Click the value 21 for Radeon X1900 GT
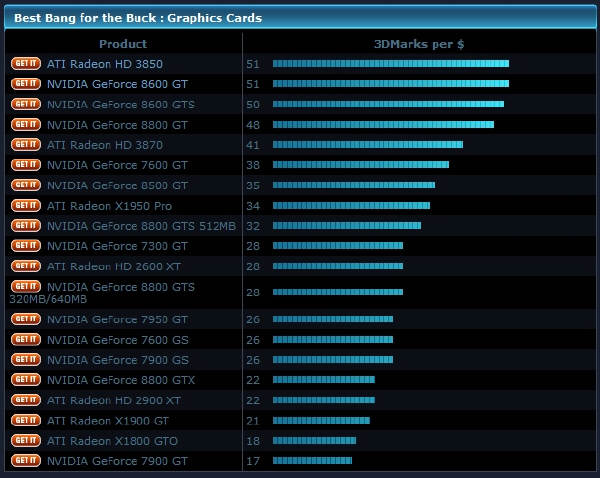This screenshot has width=600, height=478. (x=253, y=421)
